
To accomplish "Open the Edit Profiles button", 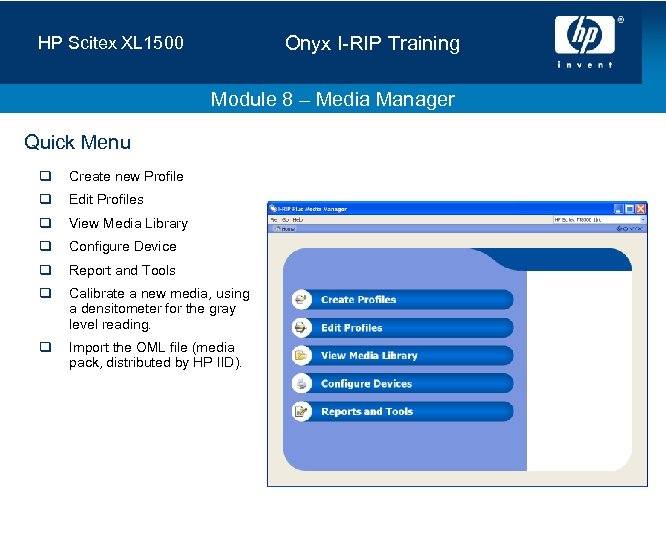I will (403, 328).
